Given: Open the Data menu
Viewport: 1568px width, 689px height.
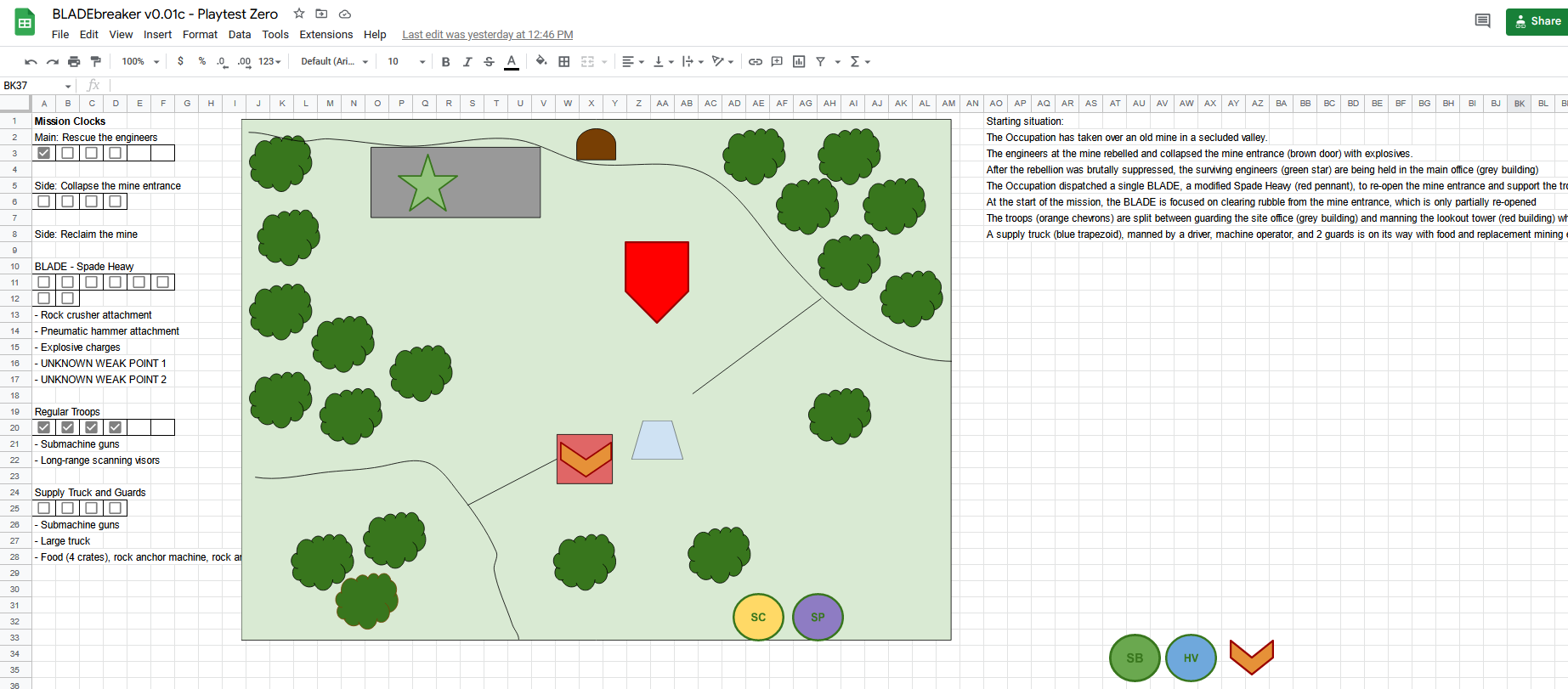Looking at the screenshot, I should (x=240, y=35).
